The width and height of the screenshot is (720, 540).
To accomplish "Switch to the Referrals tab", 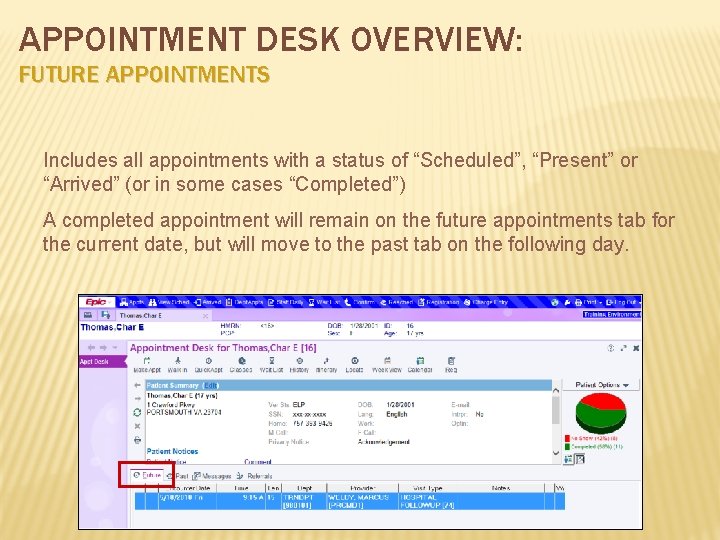I will point(254,476).
